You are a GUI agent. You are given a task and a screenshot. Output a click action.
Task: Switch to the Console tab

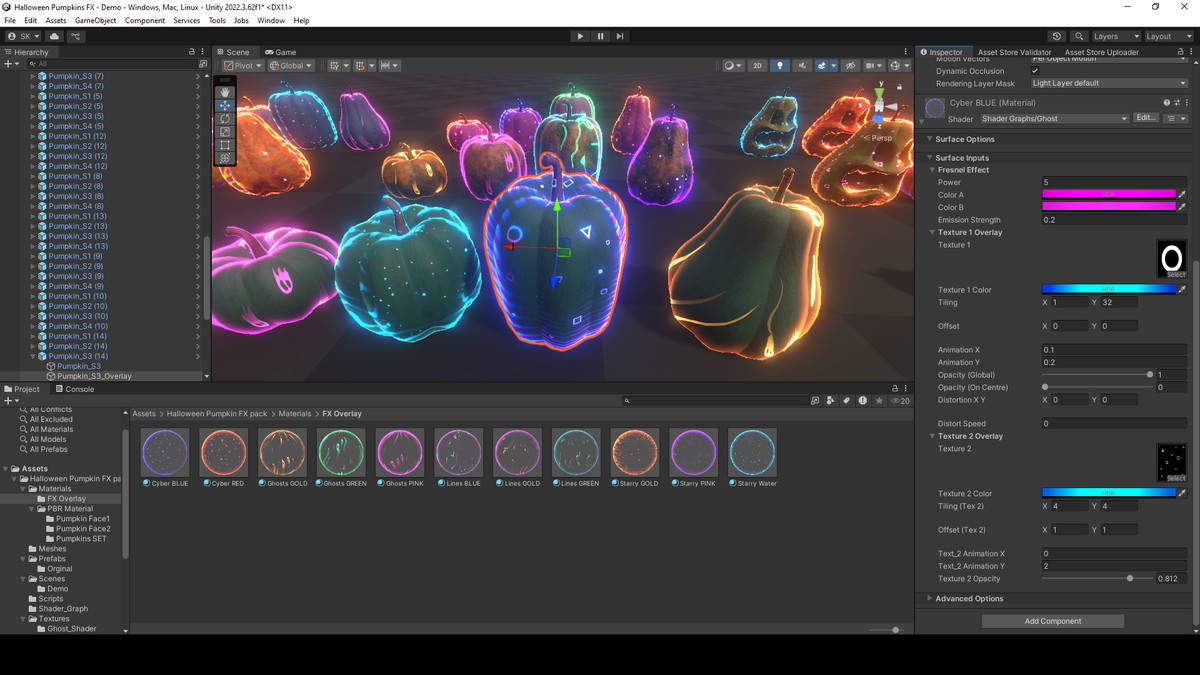pos(75,389)
